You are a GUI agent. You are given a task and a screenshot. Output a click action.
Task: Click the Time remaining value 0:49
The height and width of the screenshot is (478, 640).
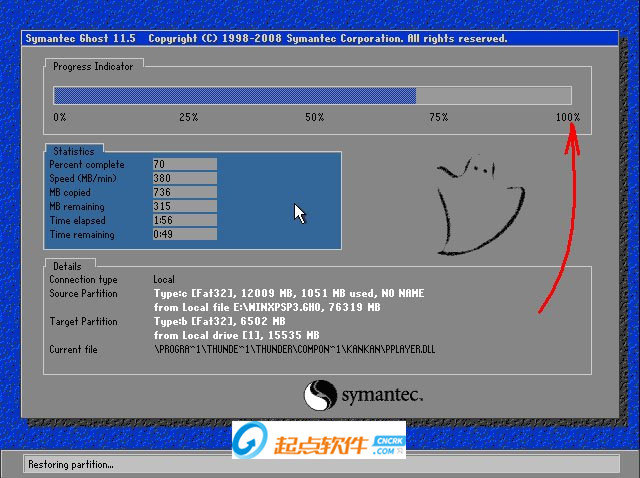click(185, 234)
